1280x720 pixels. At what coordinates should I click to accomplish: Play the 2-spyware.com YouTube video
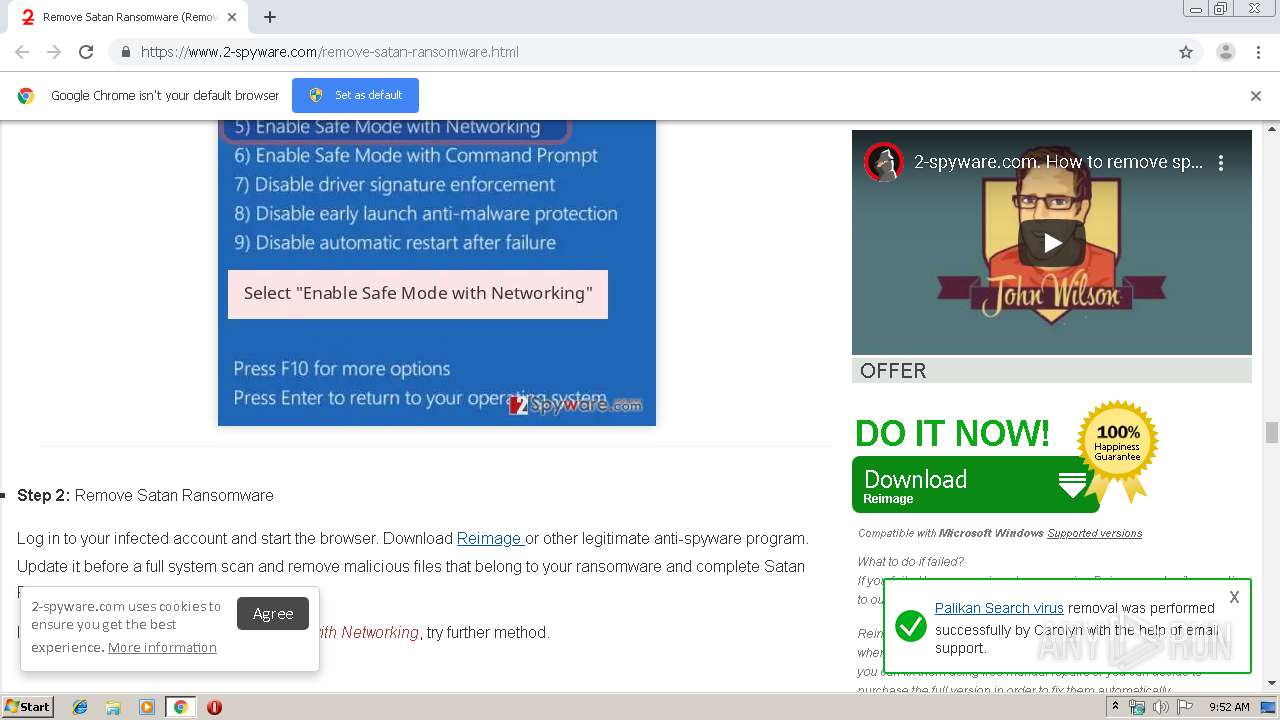point(1052,242)
